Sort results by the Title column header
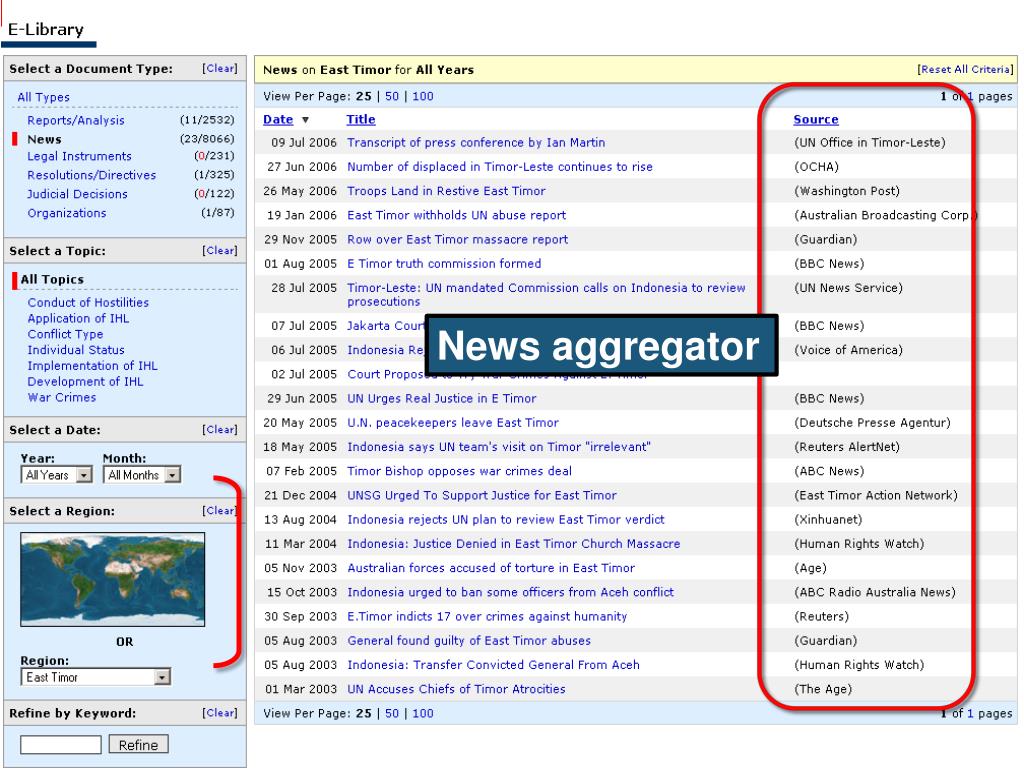 pos(360,120)
